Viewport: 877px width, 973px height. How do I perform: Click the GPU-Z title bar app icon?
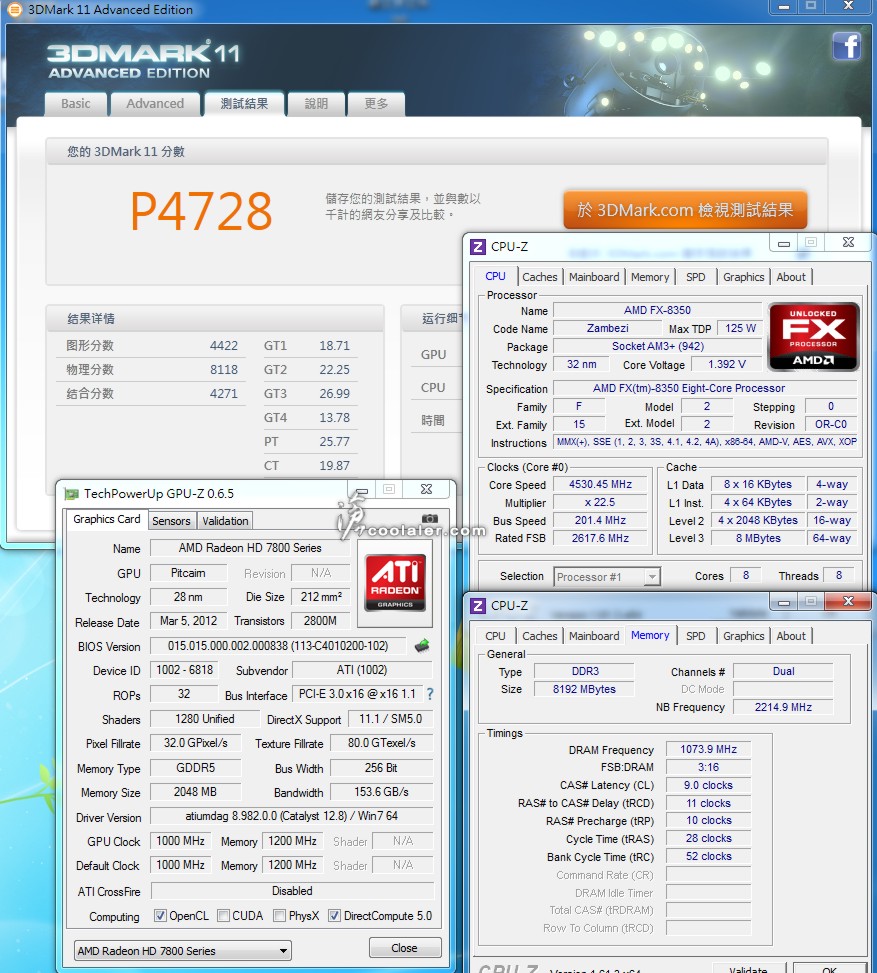tap(72, 494)
